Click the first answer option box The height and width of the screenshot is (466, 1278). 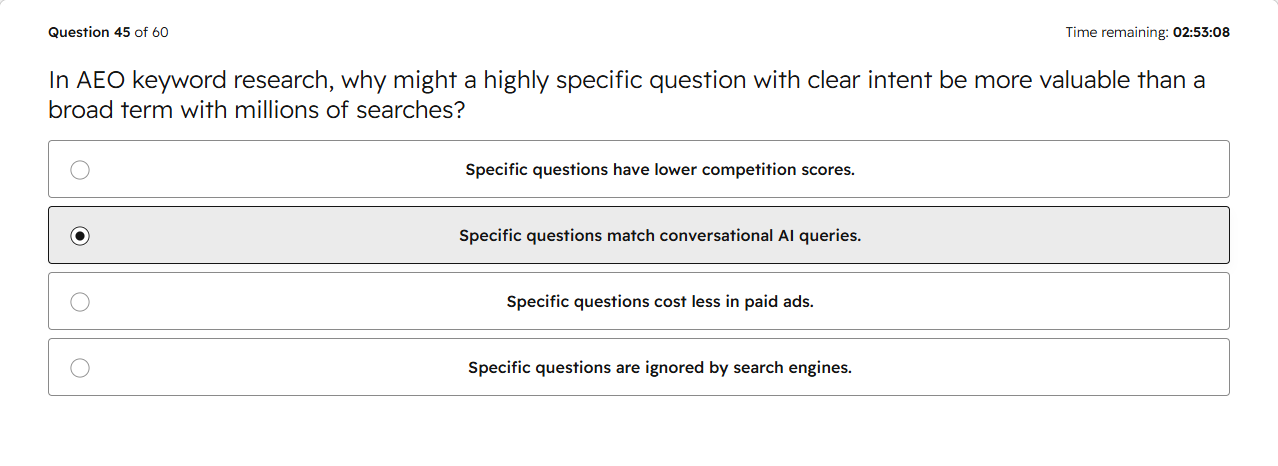pyautogui.click(x=639, y=169)
